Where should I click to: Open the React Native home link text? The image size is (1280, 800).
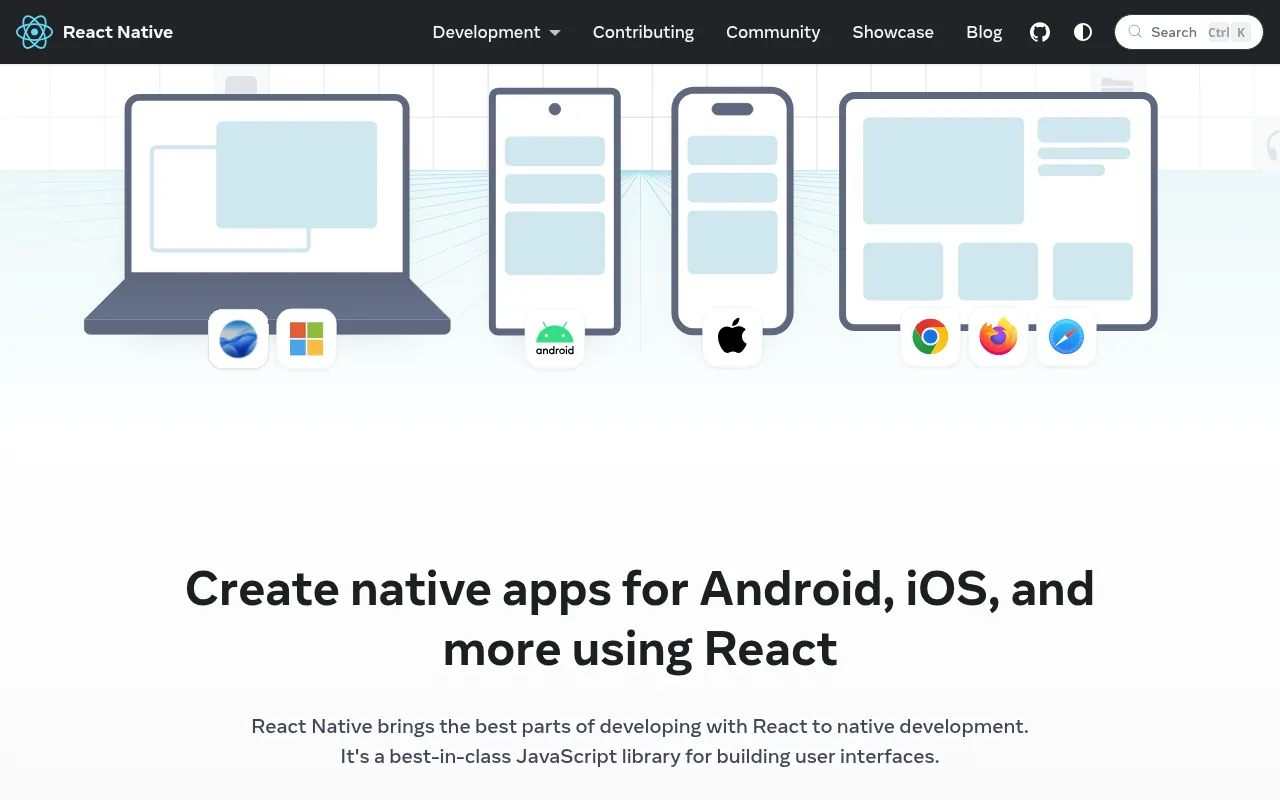118,32
